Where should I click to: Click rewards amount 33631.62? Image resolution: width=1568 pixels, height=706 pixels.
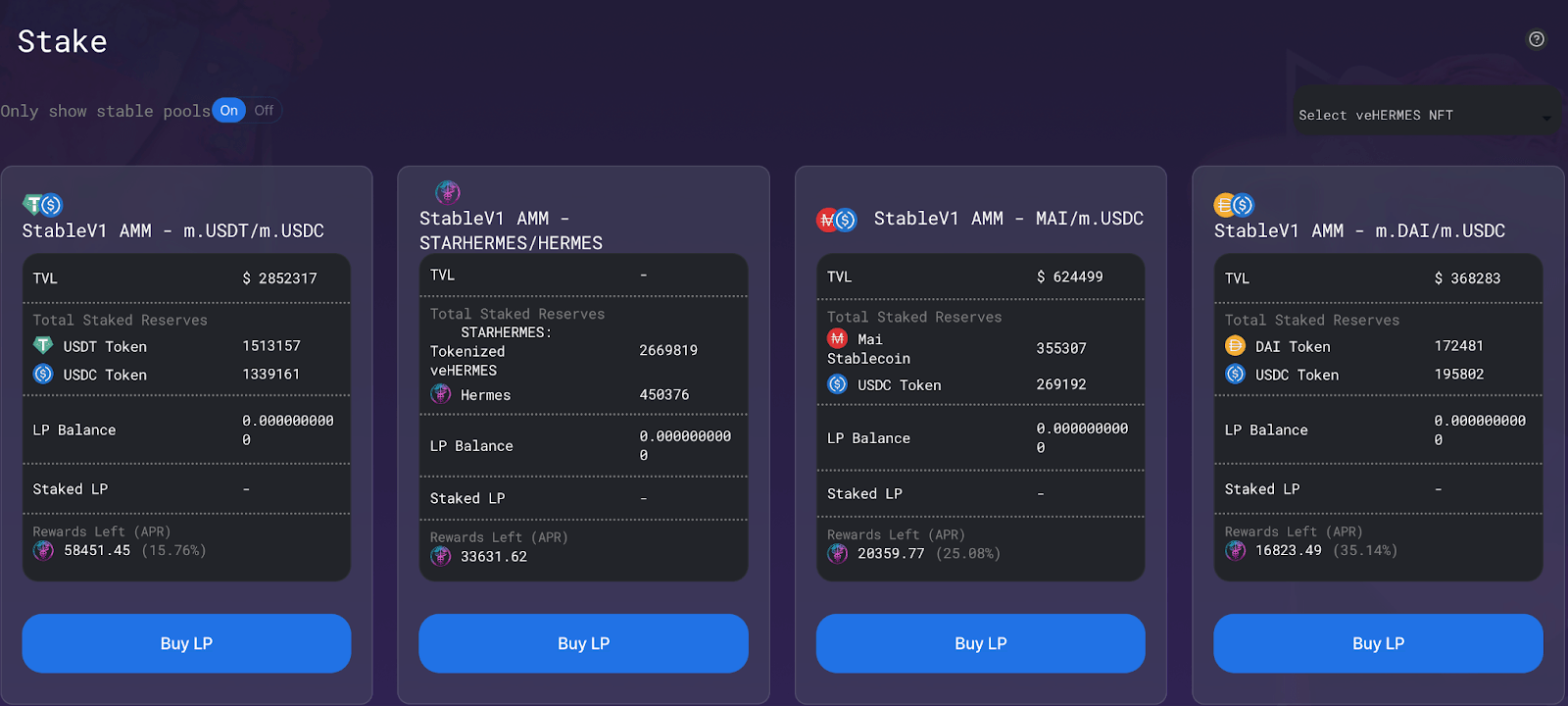coord(494,556)
